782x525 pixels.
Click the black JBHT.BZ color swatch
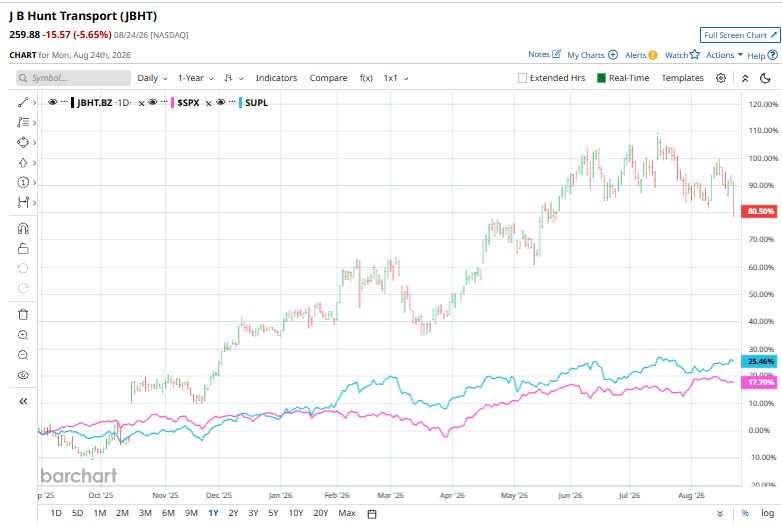pos(73,103)
